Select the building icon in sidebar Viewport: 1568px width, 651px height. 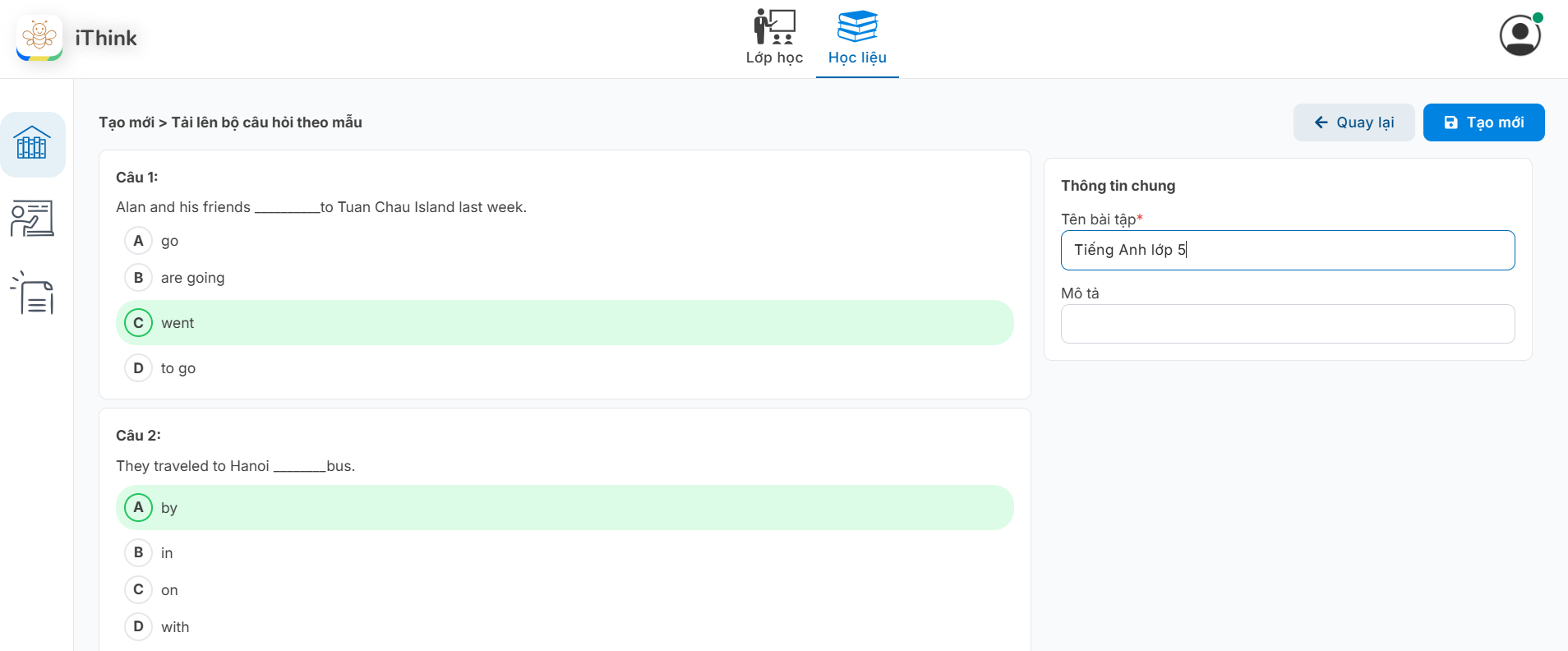point(33,144)
